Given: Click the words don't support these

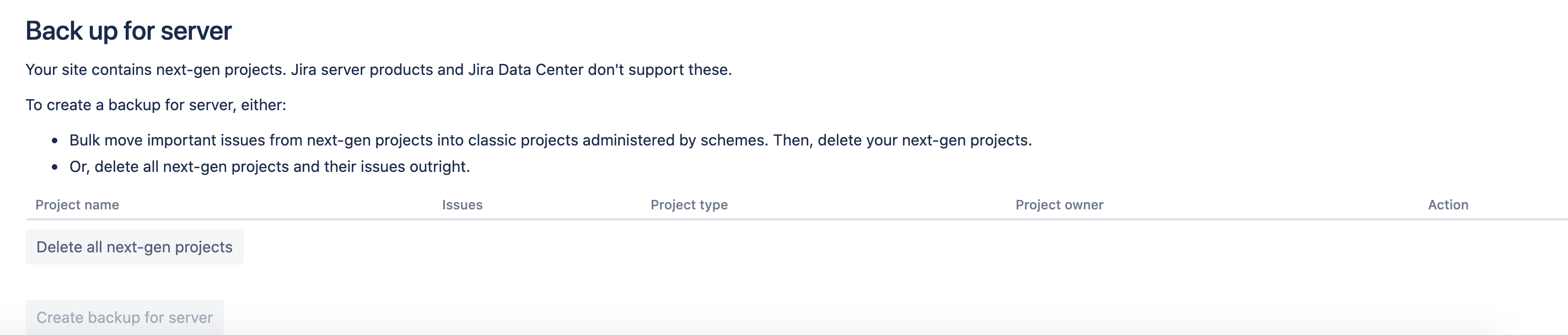Looking at the screenshot, I should (x=660, y=70).
